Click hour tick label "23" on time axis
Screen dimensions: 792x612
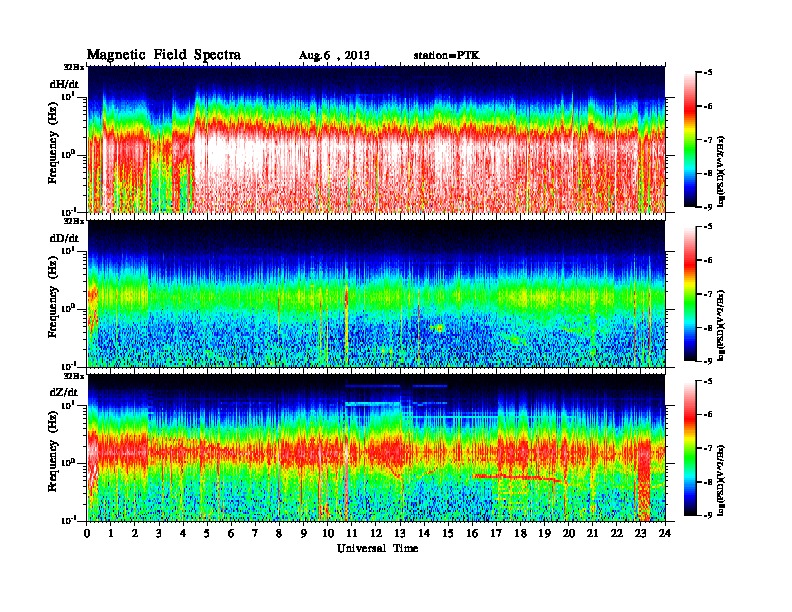640,533
